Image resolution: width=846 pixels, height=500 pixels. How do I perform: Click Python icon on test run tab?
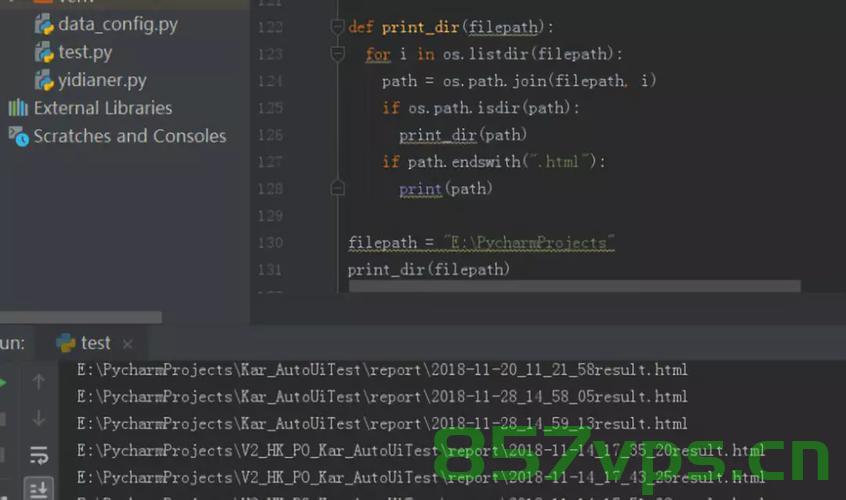pos(65,343)
